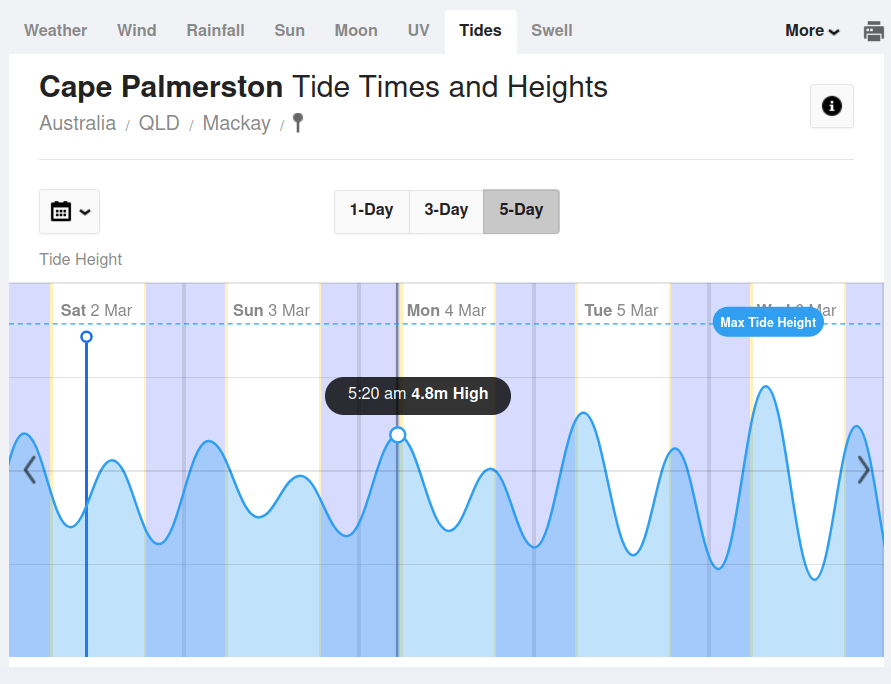
Task: Click the QLD breadcrumb link
Action: click(159, 124)
